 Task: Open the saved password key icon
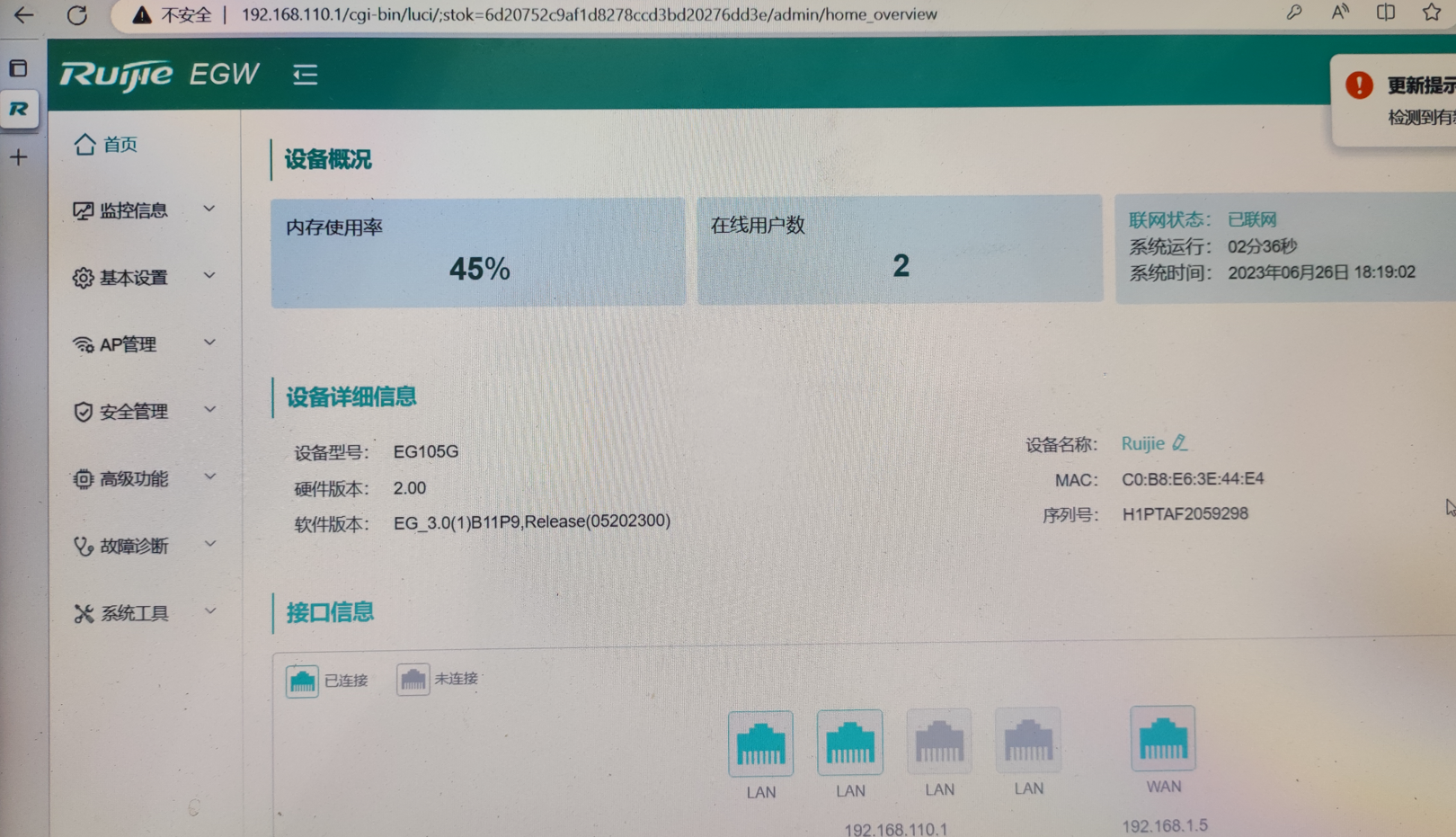[1294, 13]
